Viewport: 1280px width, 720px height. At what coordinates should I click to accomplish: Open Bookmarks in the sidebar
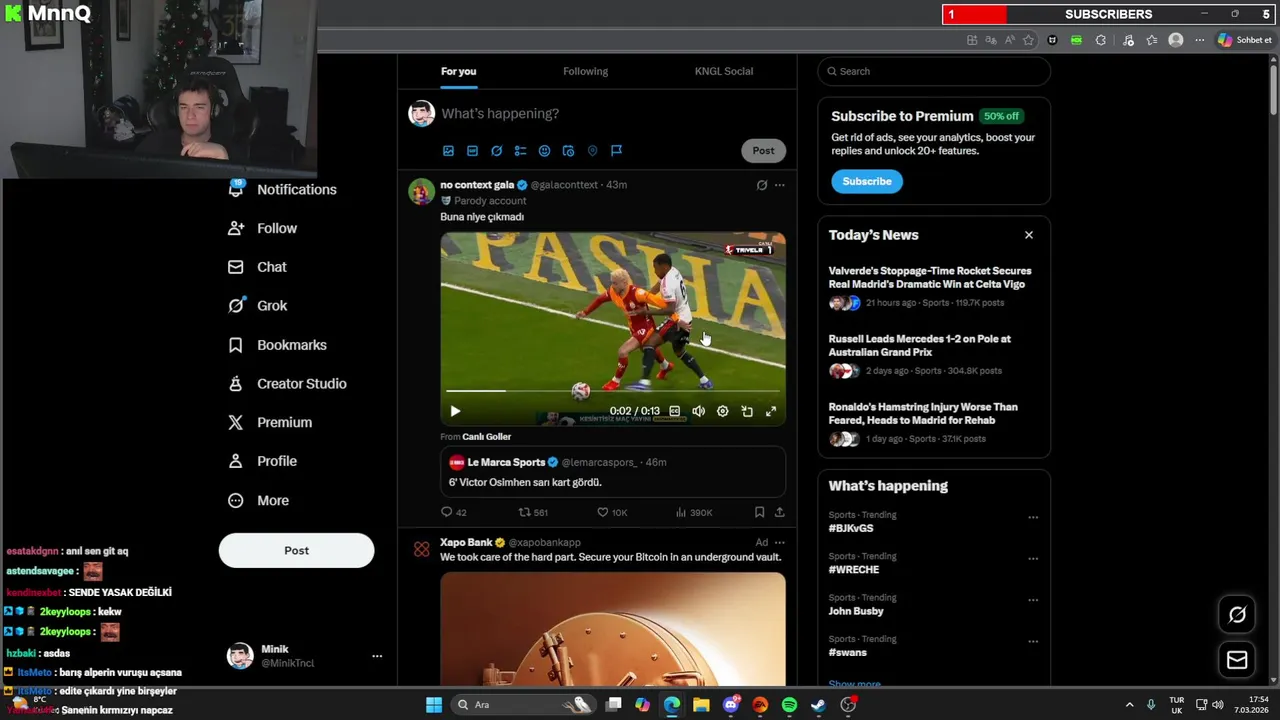278,345
